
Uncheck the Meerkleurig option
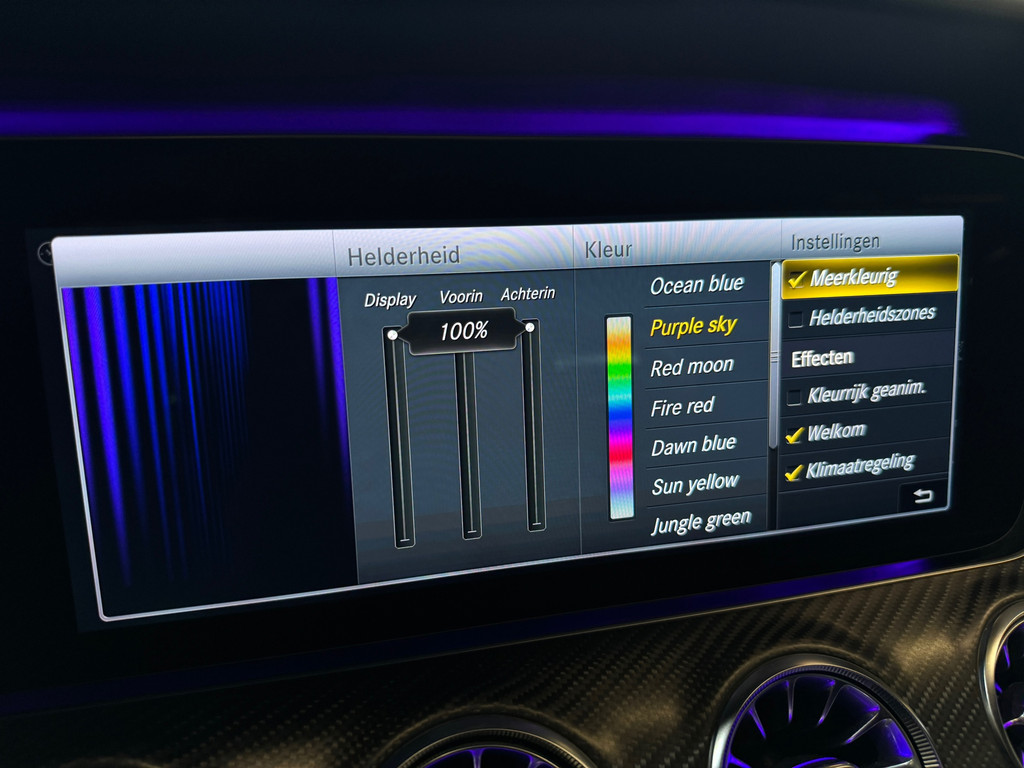(797, 280)
